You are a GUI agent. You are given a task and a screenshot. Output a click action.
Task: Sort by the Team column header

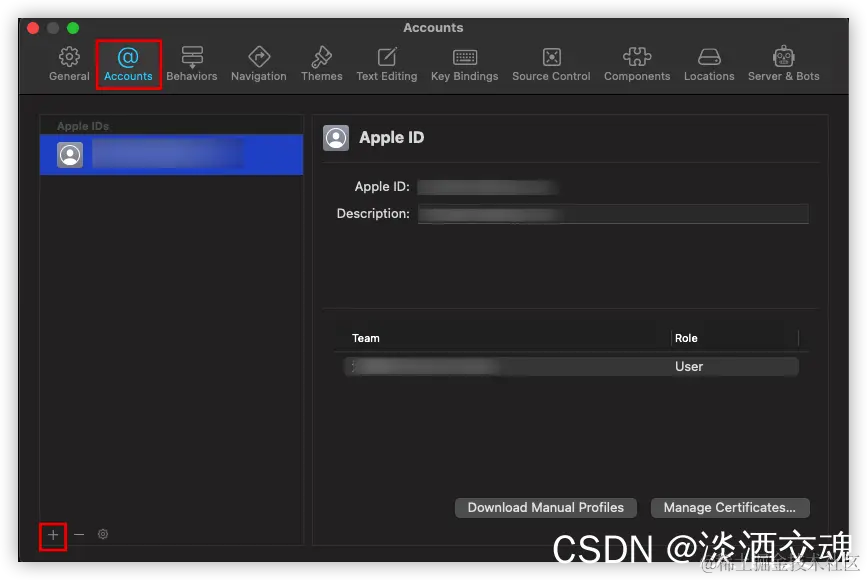click(365, 338)
